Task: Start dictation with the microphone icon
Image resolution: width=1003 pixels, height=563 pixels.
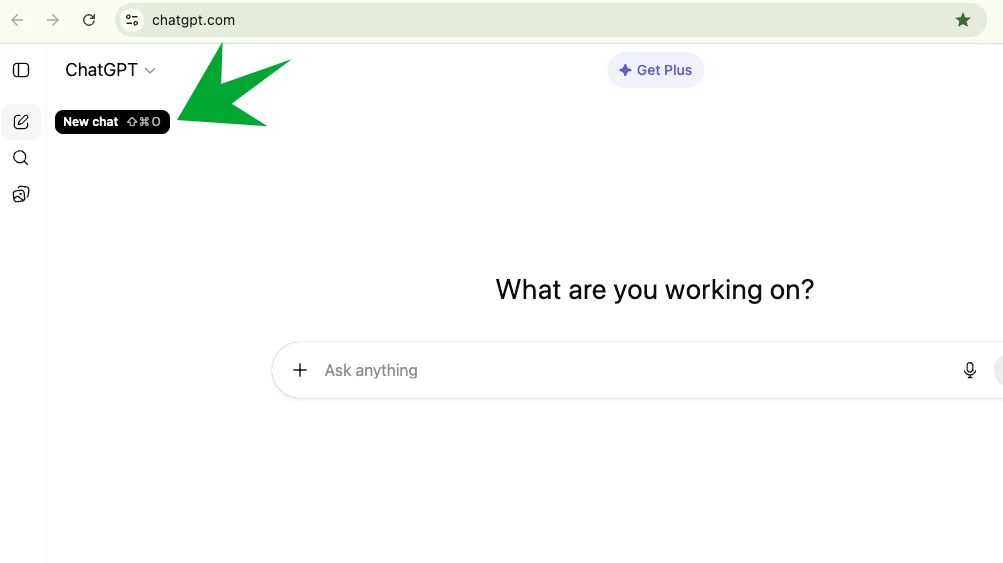Action: [x=969, y=370]
